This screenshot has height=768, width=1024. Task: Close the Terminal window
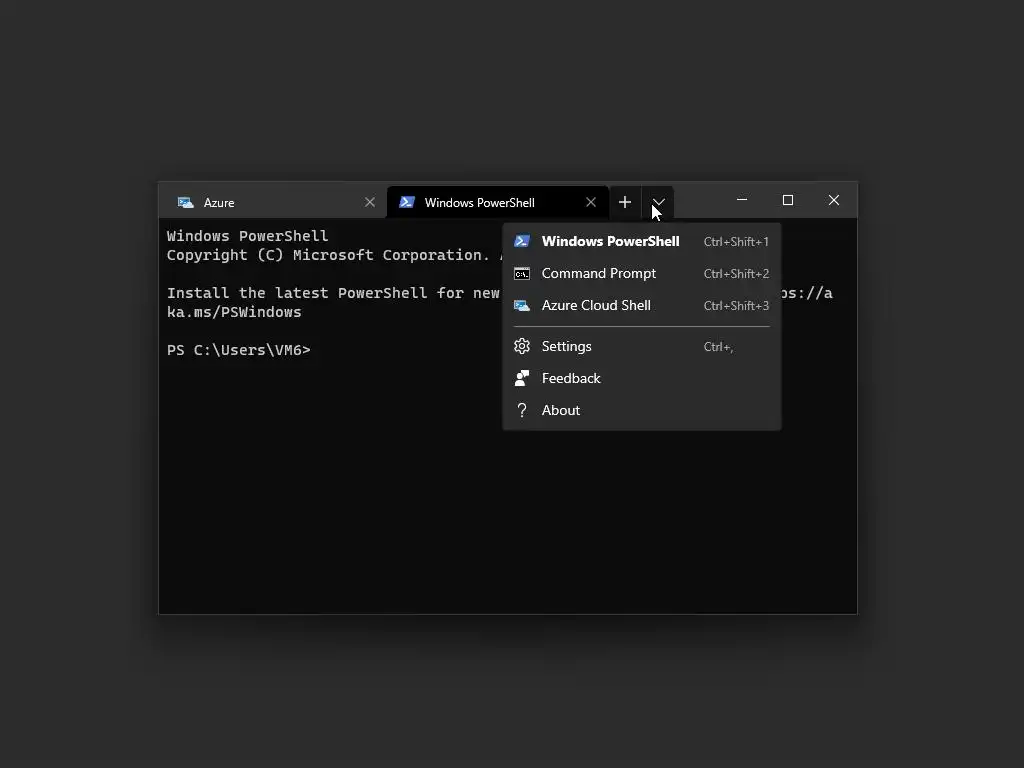pyautogui.click(x=834, y=200)
